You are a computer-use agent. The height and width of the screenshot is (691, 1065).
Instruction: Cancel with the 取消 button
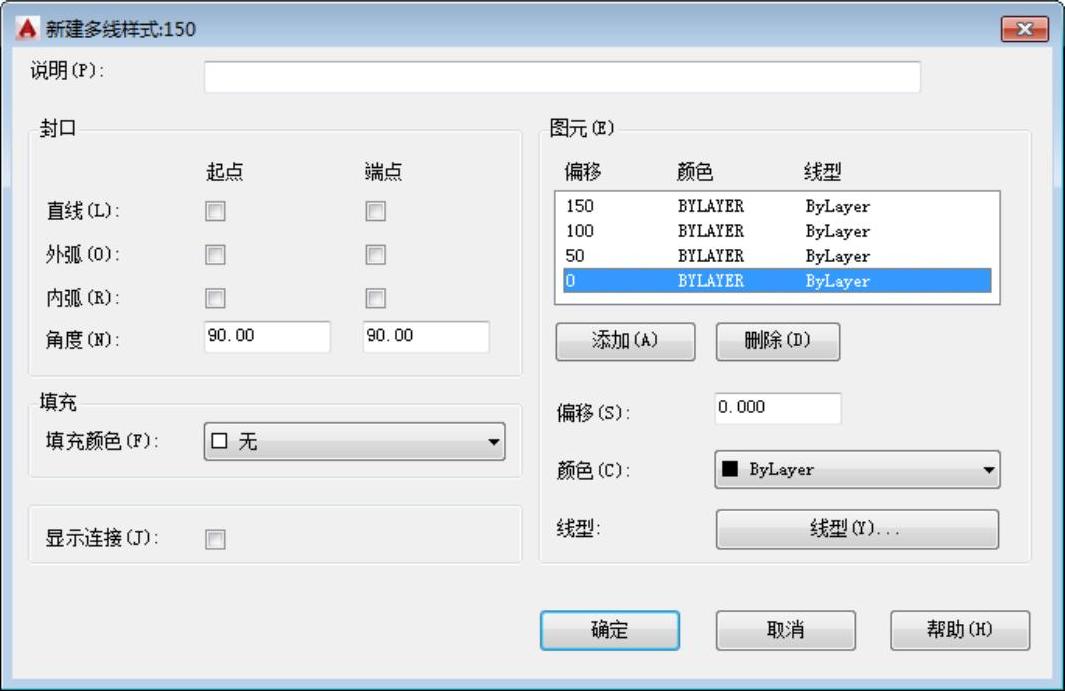click(x=786, y=631)
